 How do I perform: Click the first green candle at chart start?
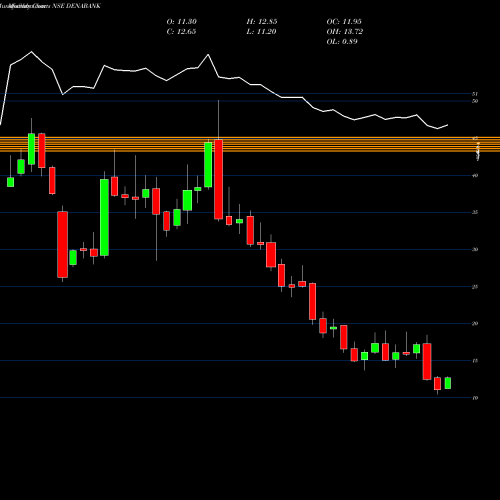(x=11, y=182)
